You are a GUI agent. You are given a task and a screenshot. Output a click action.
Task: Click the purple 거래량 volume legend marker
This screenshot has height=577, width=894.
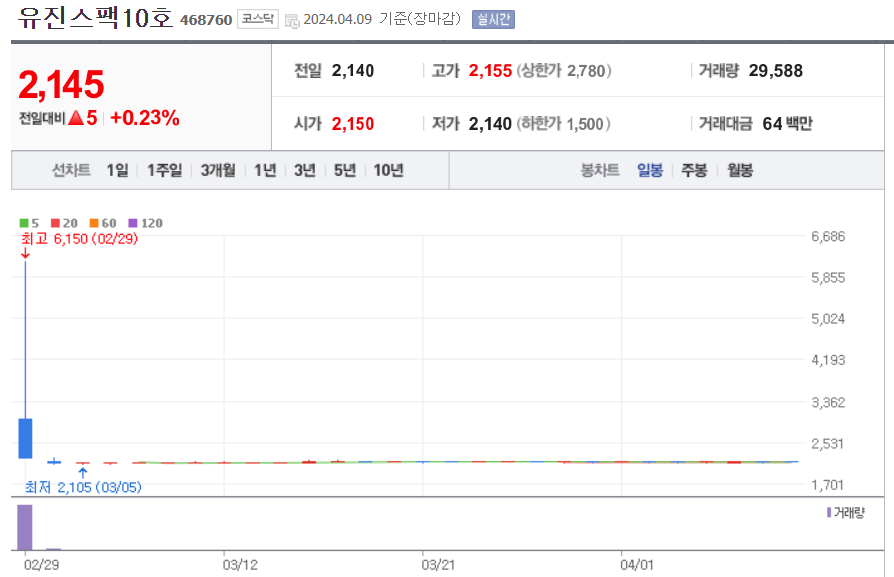829,513
